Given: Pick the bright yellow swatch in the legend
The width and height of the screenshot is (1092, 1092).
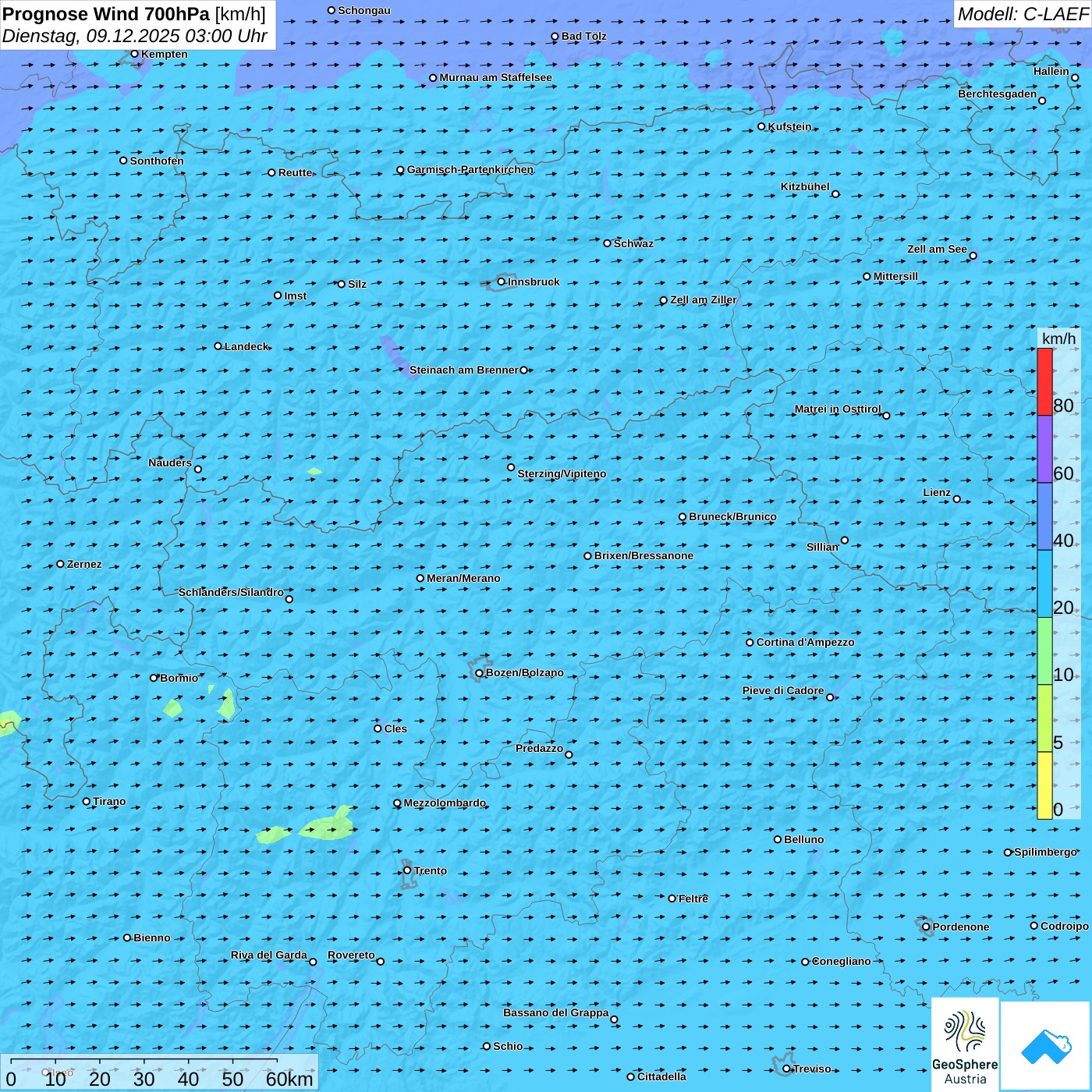Looking at the screenshot, I should pyautogui.click(x=1044, y=785).
